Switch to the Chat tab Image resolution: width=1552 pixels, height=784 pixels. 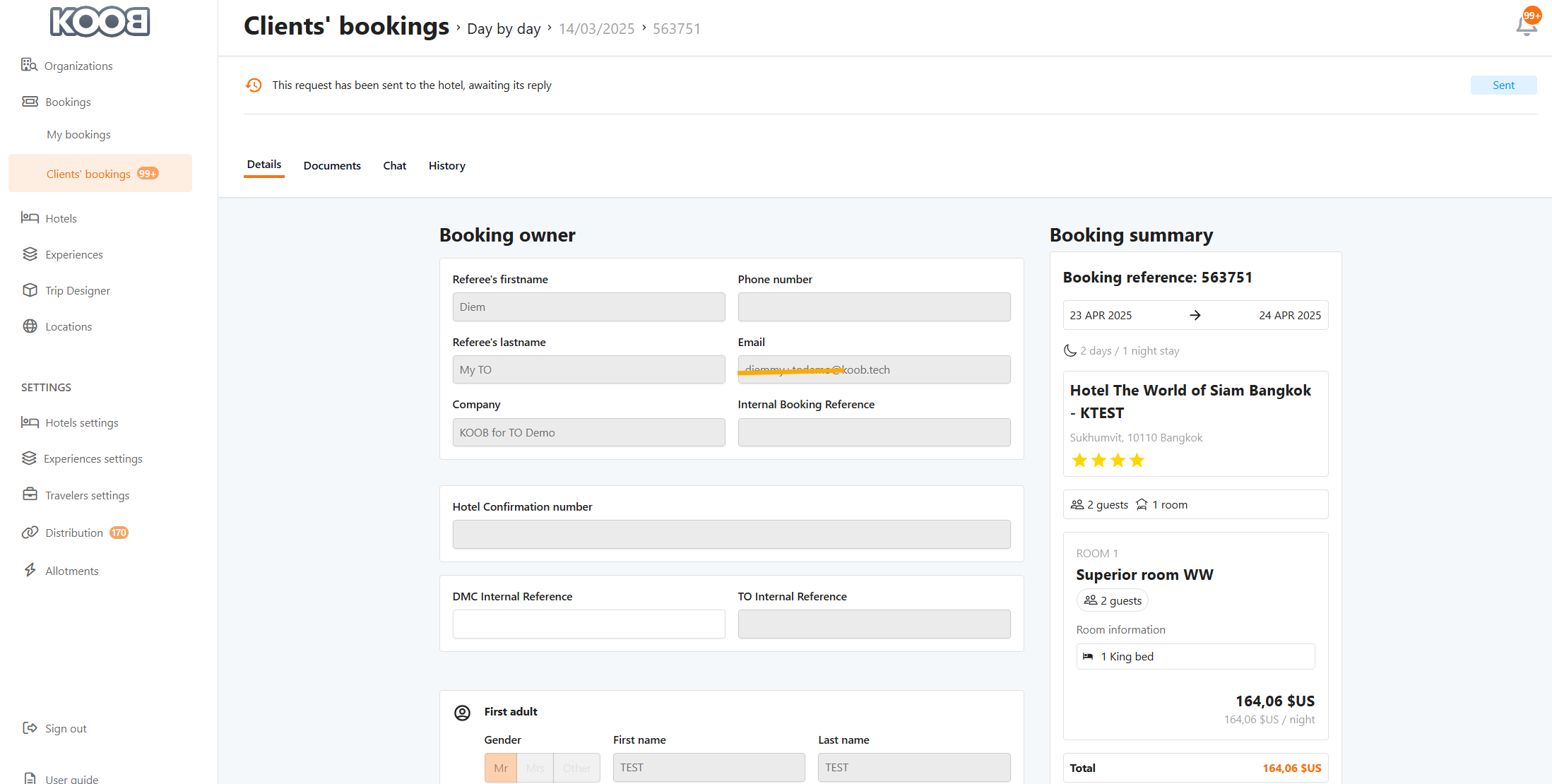(x=394, y=165)
